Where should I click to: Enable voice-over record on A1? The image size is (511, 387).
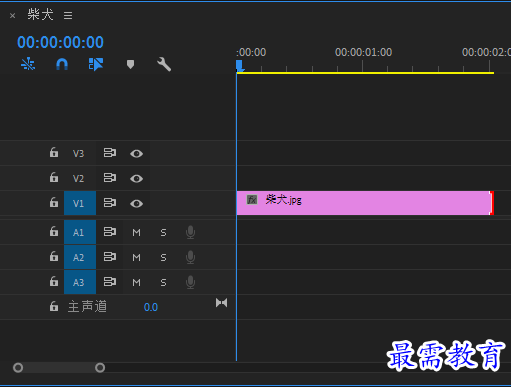click(x=190, y=232)
